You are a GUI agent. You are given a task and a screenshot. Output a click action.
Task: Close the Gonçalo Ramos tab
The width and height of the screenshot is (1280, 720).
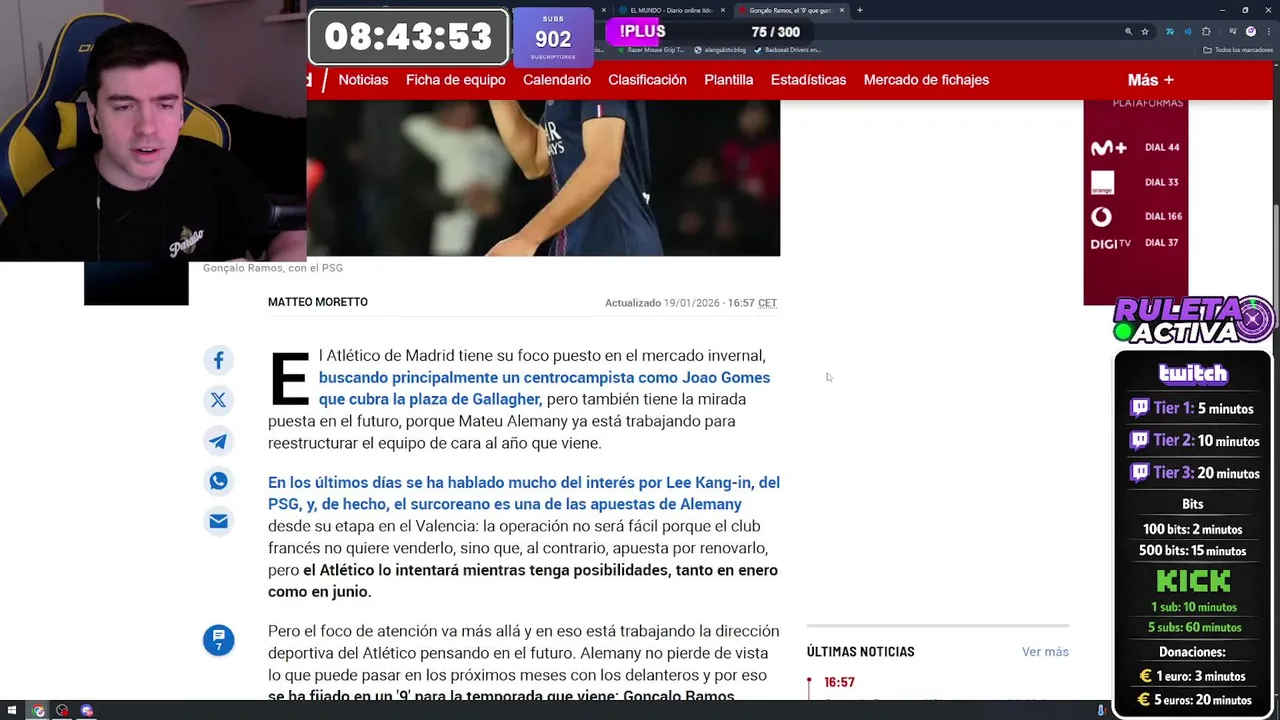842,10
